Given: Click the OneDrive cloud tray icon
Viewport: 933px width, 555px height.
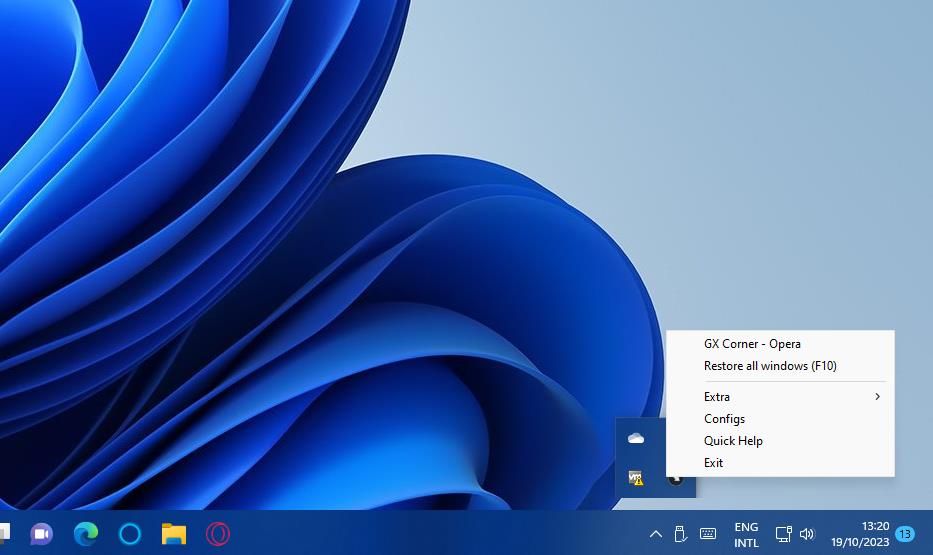Looking at the screenshot, I should point(636,438).
